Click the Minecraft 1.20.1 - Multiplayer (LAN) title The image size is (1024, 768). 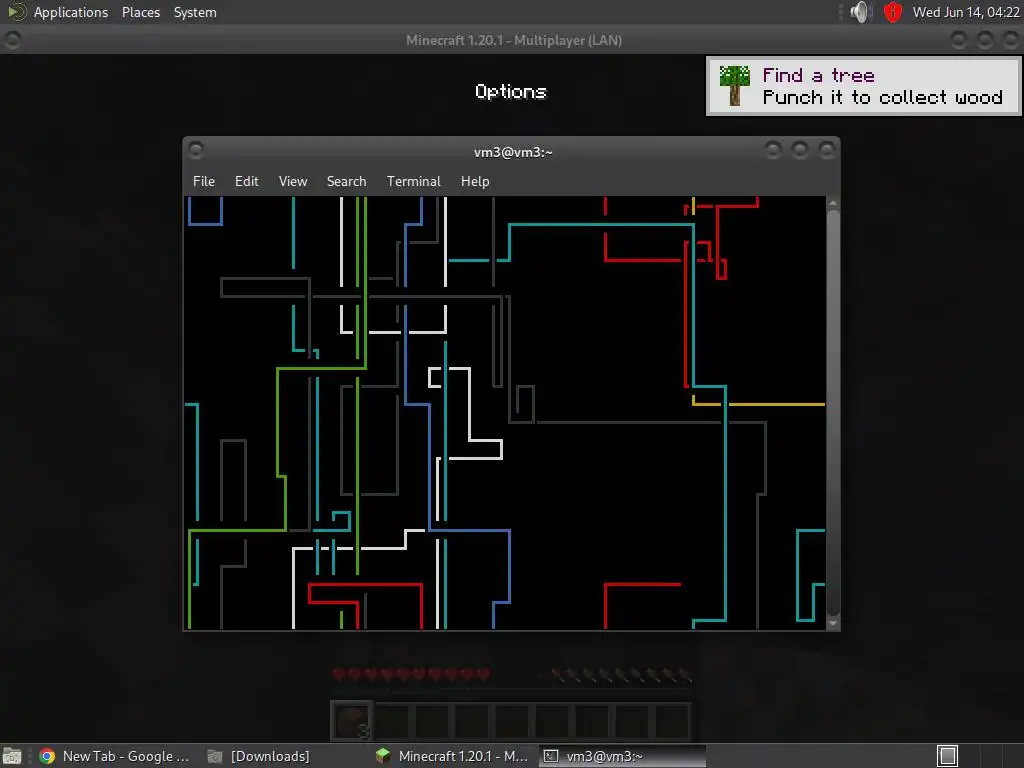(514, 40)
